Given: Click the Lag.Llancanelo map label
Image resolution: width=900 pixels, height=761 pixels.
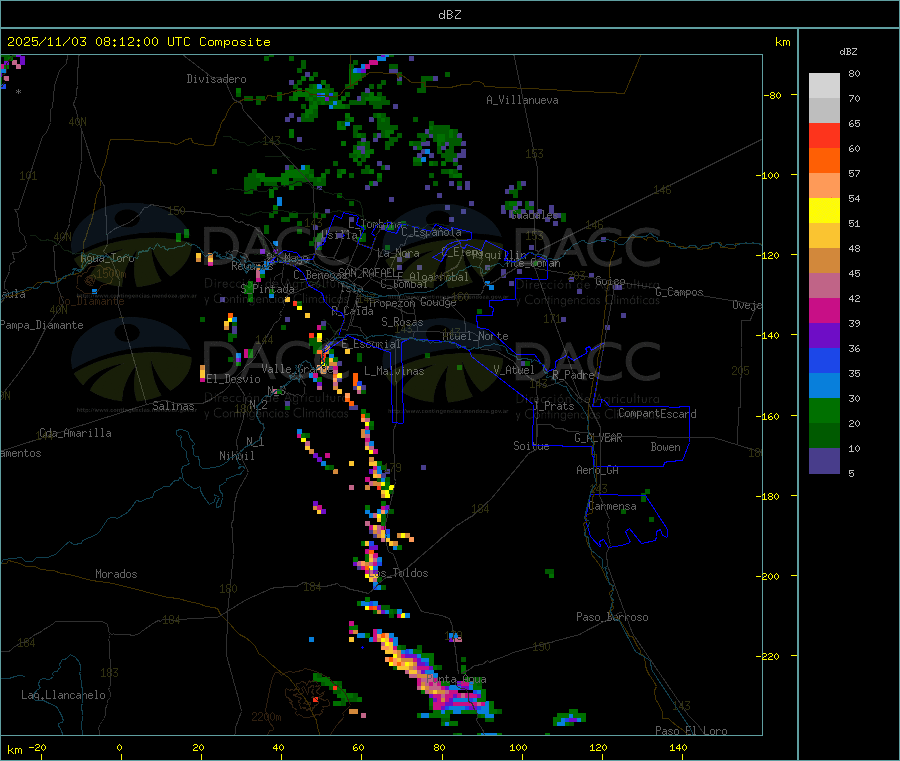Looking at the screenshot, I should 63,695.
